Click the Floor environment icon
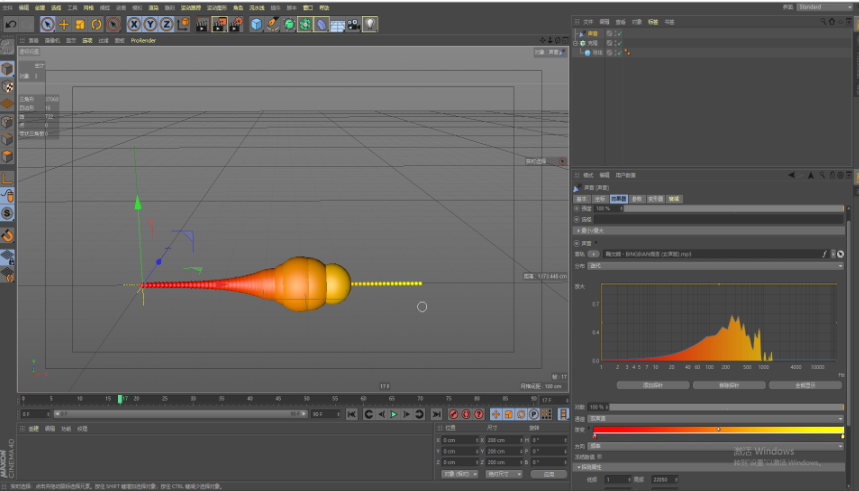 (x=337, y=24)
